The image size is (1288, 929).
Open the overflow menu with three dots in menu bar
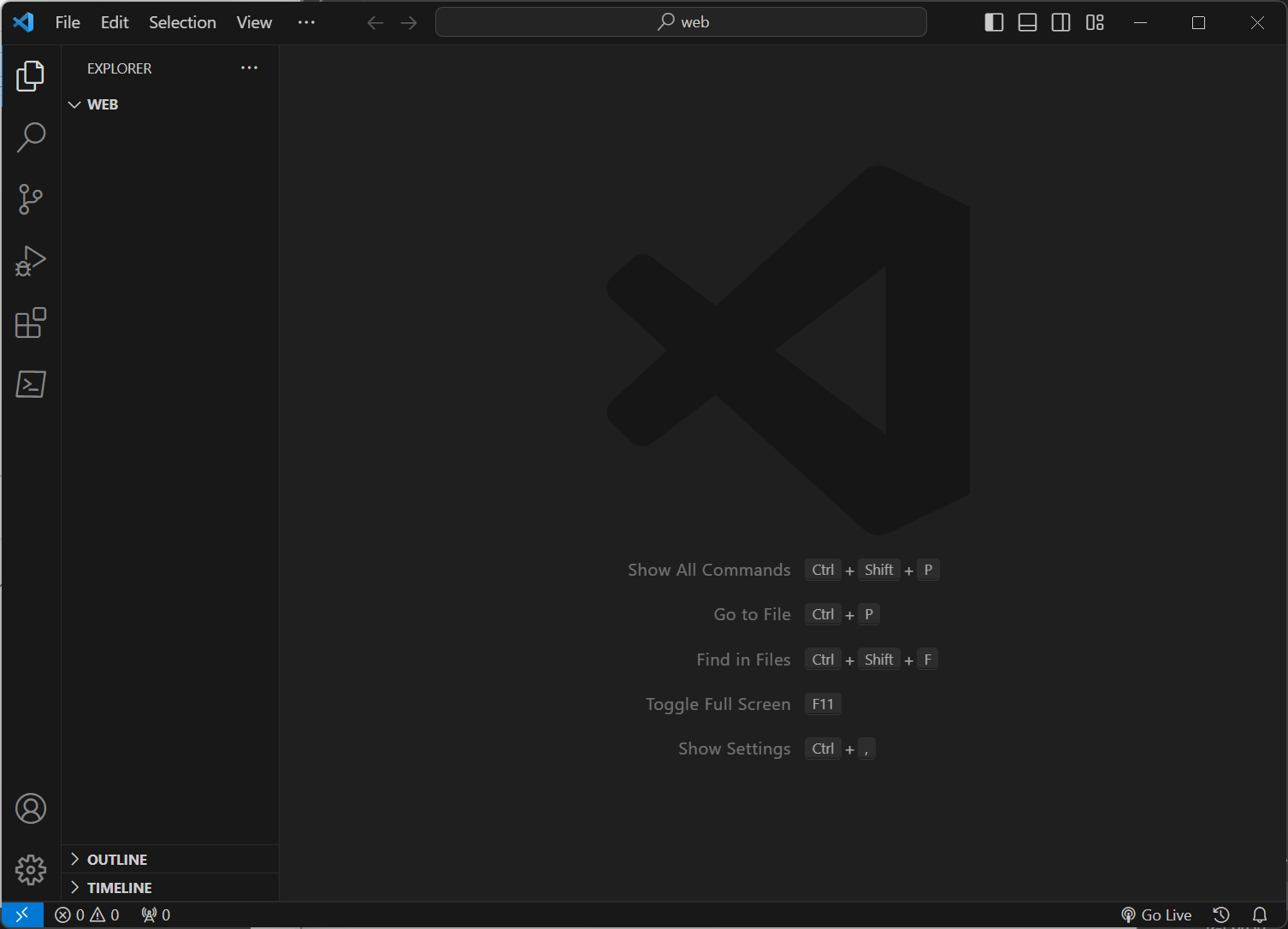pyautogui.click(x=306, y=22)
